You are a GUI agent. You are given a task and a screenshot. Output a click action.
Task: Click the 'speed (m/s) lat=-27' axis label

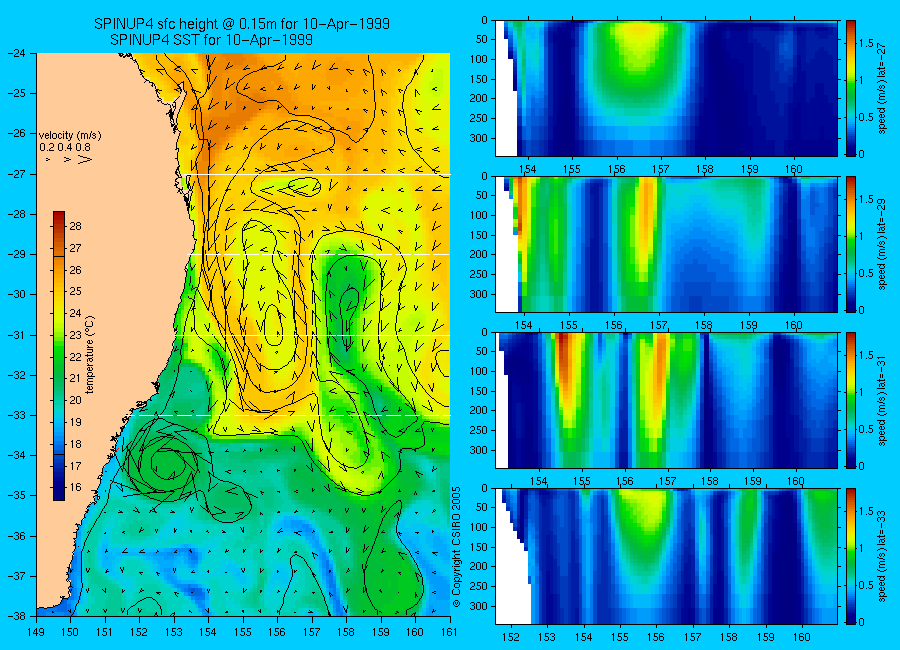(883, 88)
